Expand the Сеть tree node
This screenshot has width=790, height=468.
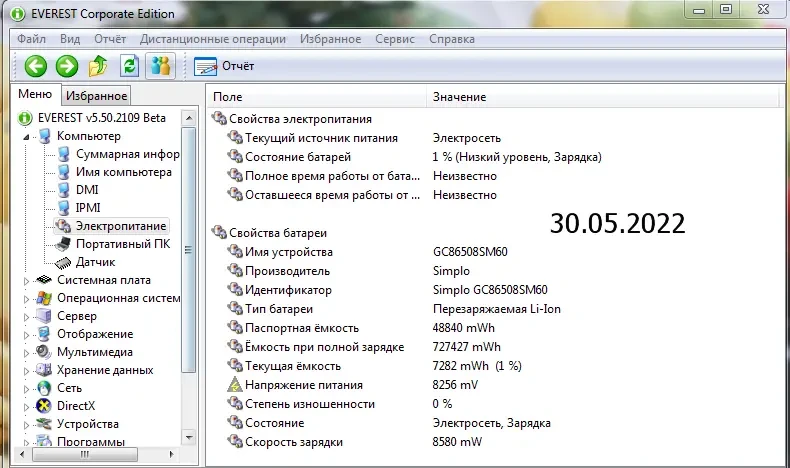click(26, 389)
